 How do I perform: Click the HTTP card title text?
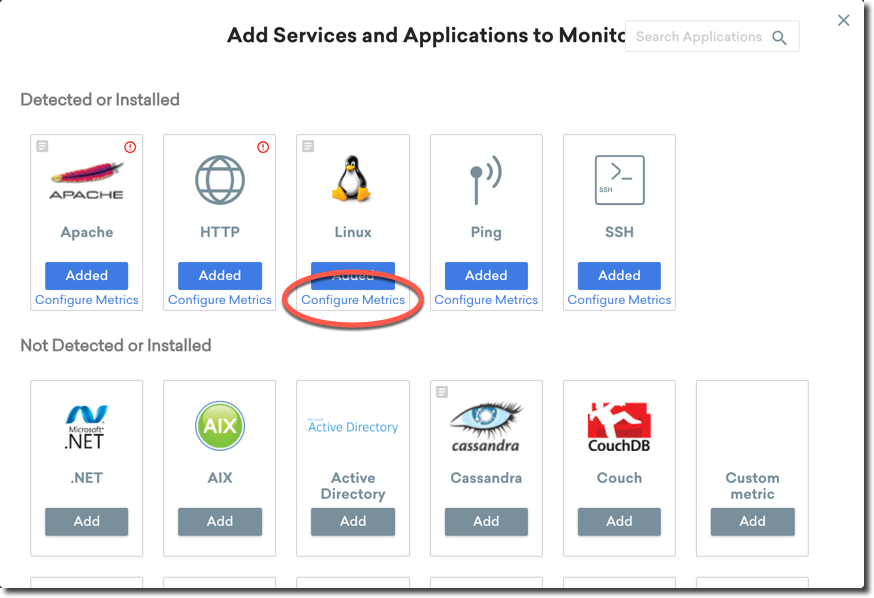tap(220, 232)
